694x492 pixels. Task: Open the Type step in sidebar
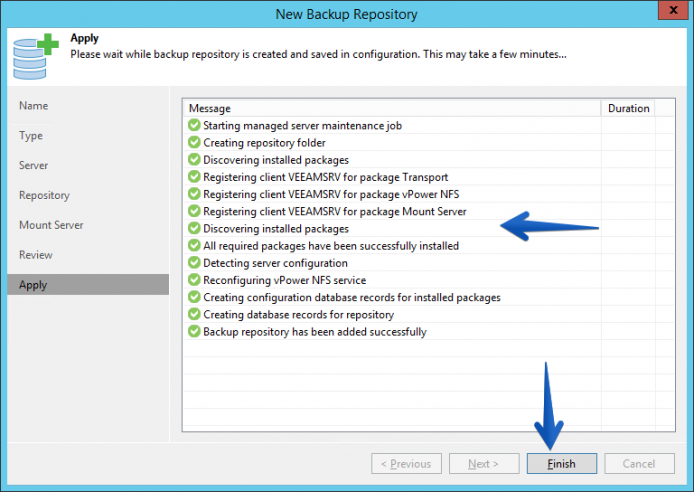[31, 136]
